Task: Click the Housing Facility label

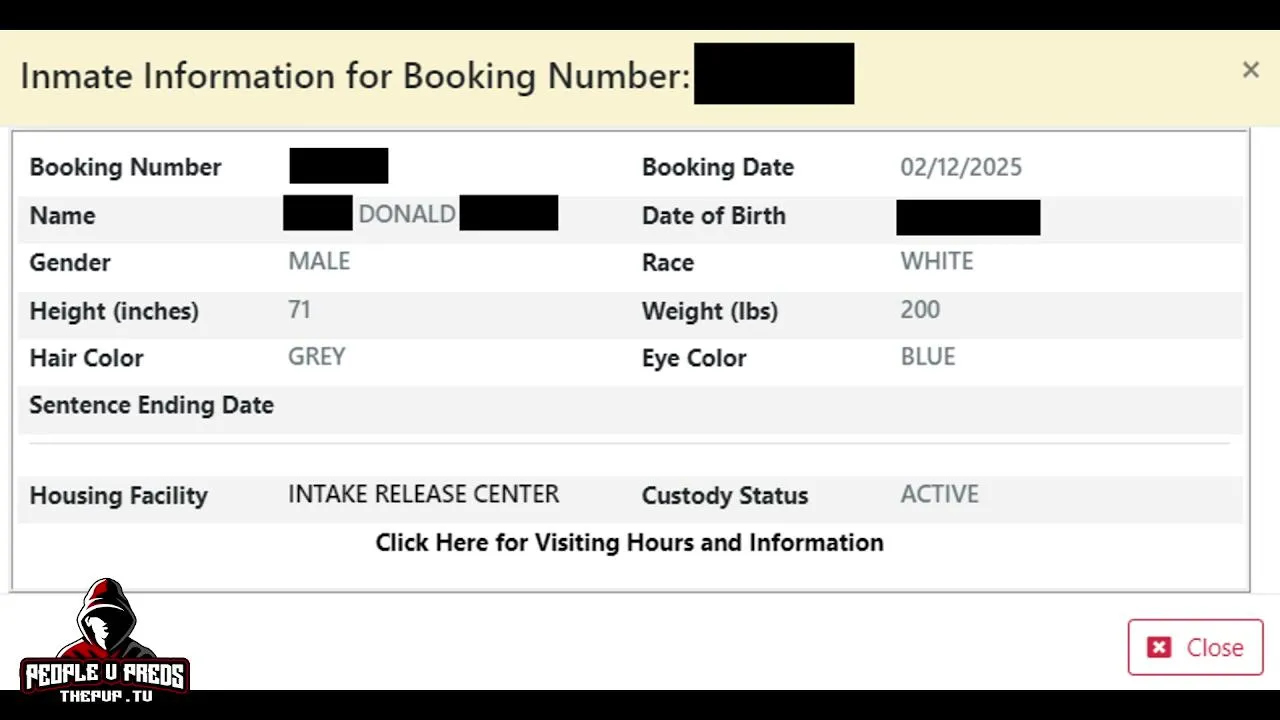Action: coord(118,496)
